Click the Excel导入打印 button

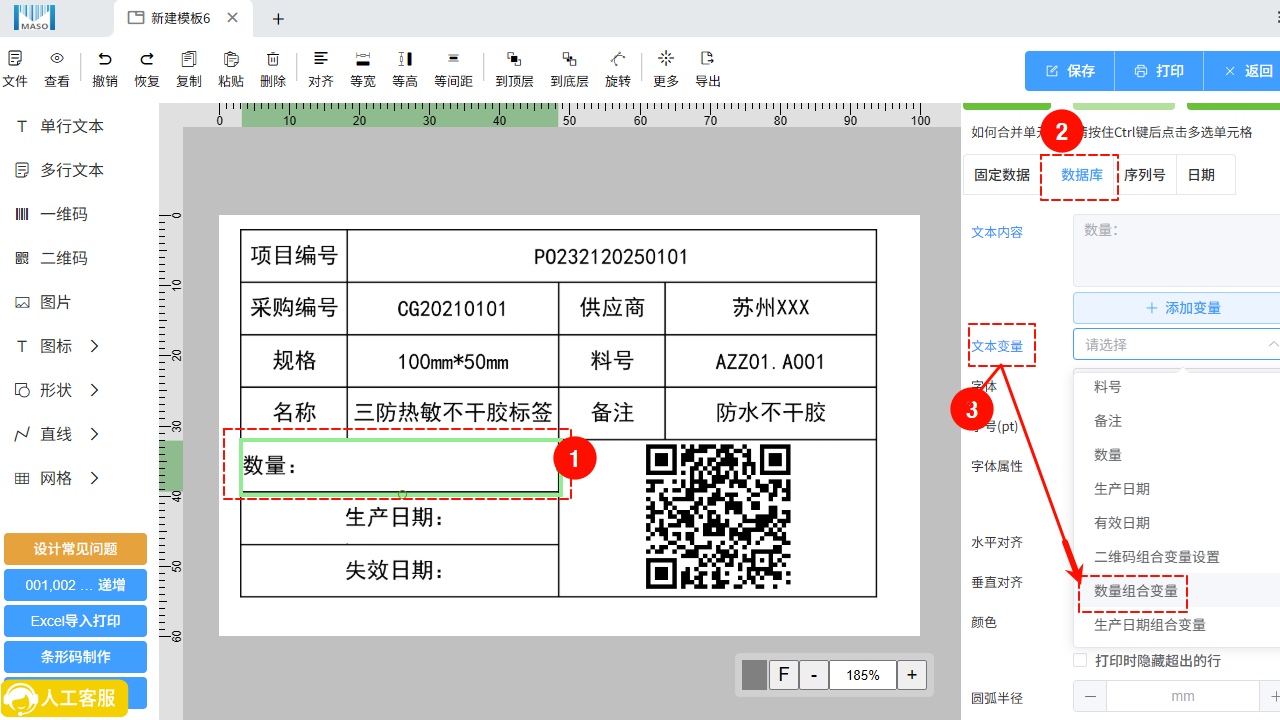tap(75, 621)
